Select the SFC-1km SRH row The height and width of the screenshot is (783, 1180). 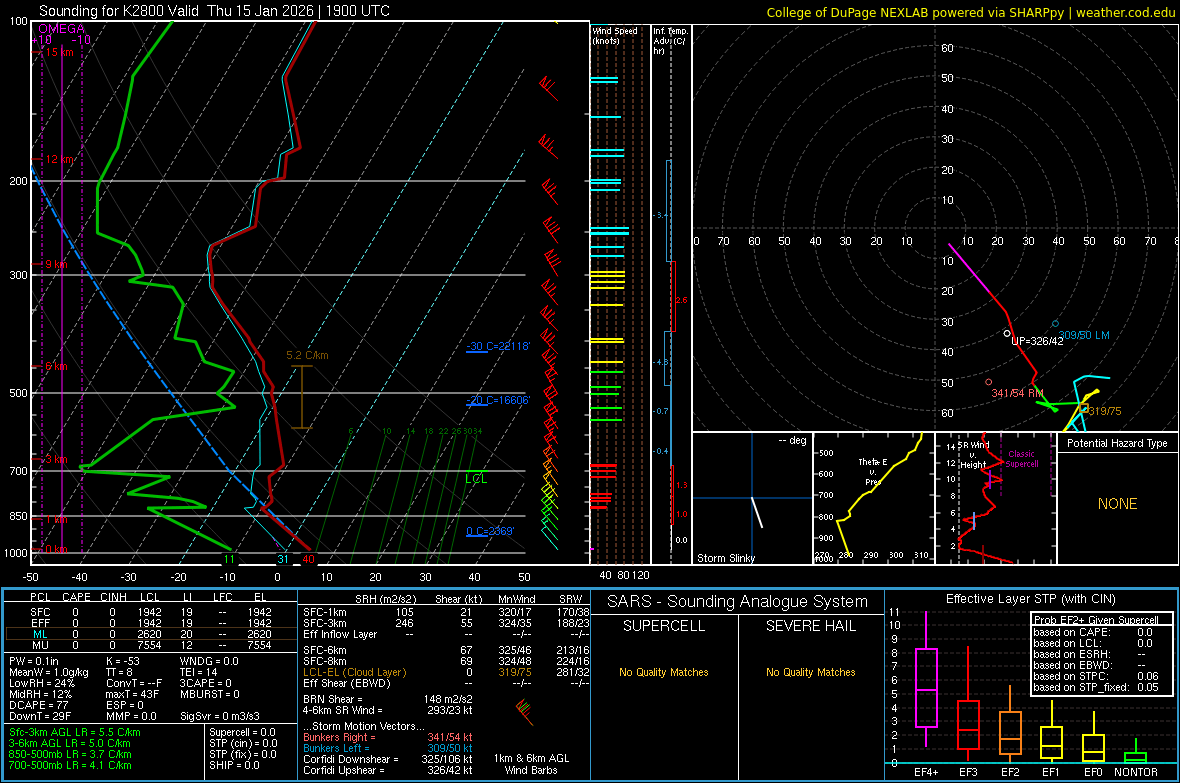pos(446,612)
